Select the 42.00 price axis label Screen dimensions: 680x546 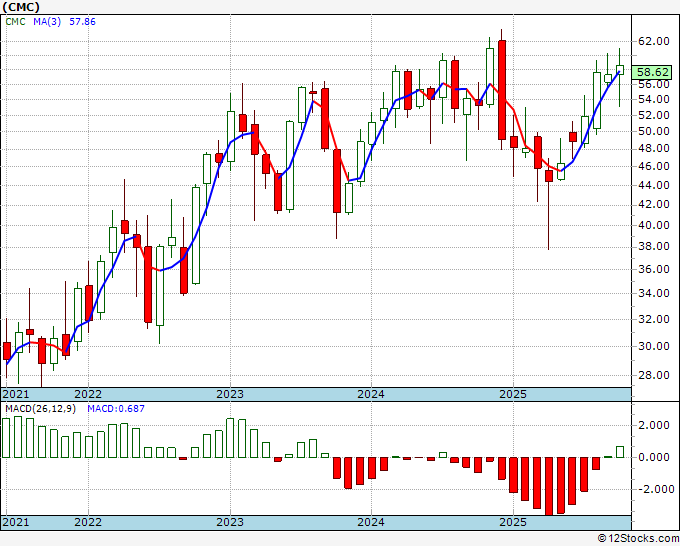[x=654, y=204]
